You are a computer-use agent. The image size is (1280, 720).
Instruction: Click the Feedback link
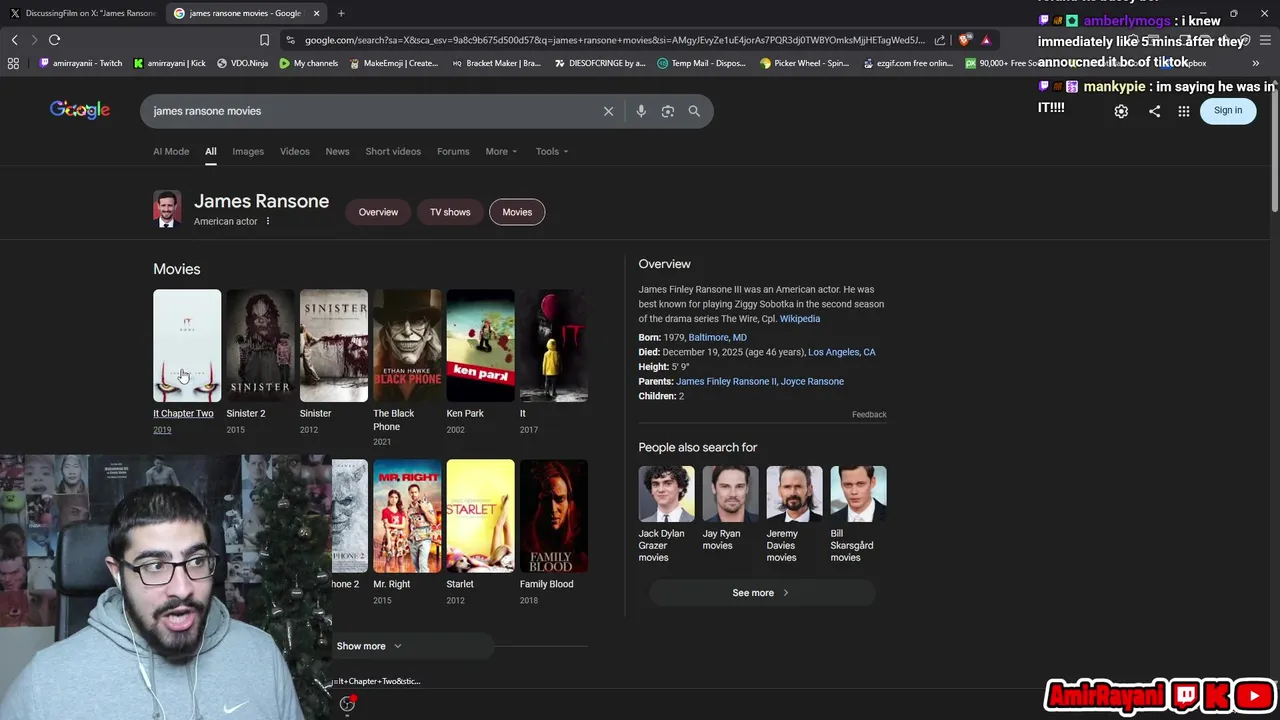pos(869,414)
